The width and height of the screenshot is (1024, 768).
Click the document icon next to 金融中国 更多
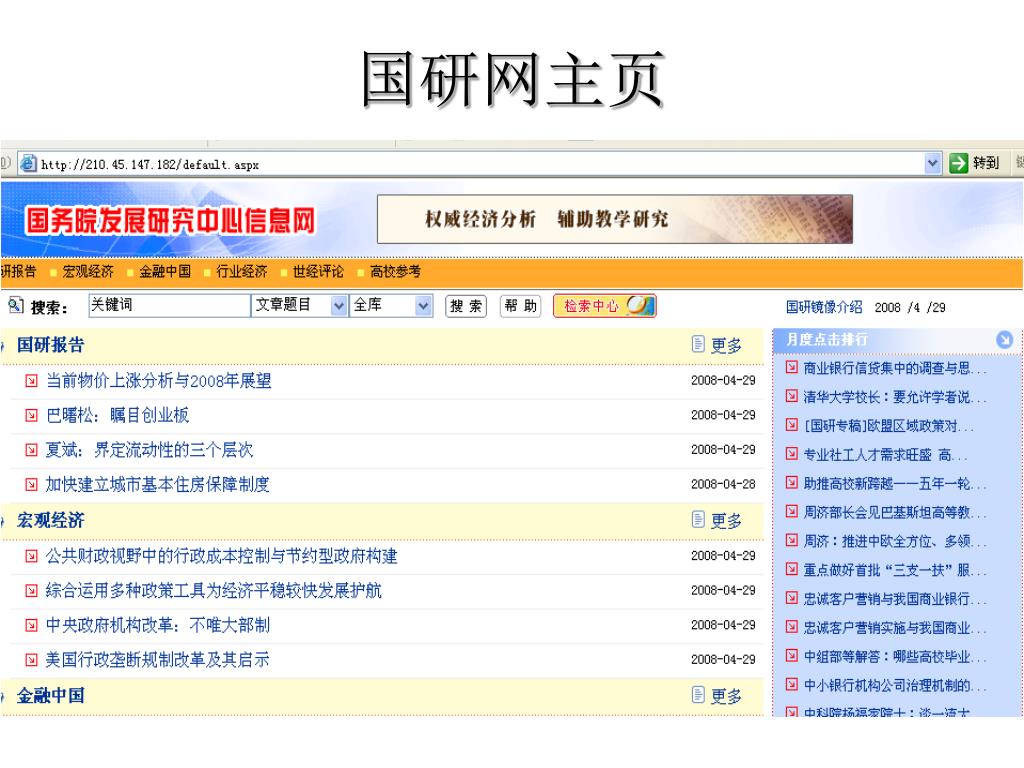click(x=697, y=694)
